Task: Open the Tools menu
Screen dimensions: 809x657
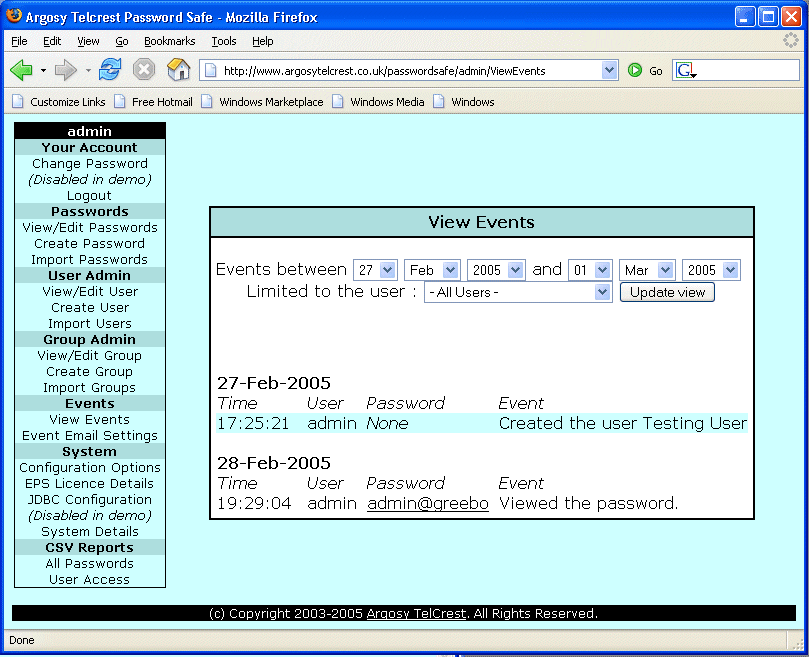Action: 224,41
